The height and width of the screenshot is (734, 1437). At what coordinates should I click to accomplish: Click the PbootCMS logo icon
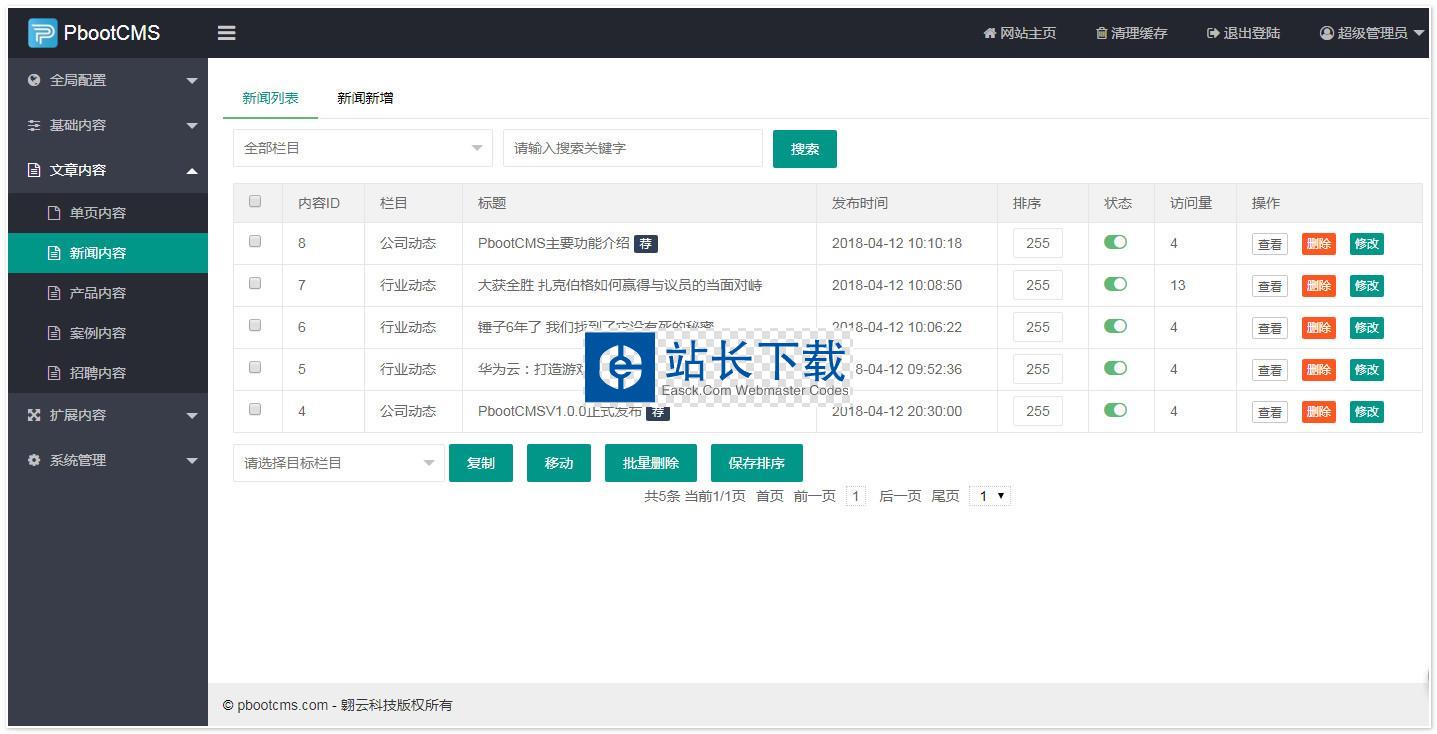pyautogui.click(x=42, y=33)
